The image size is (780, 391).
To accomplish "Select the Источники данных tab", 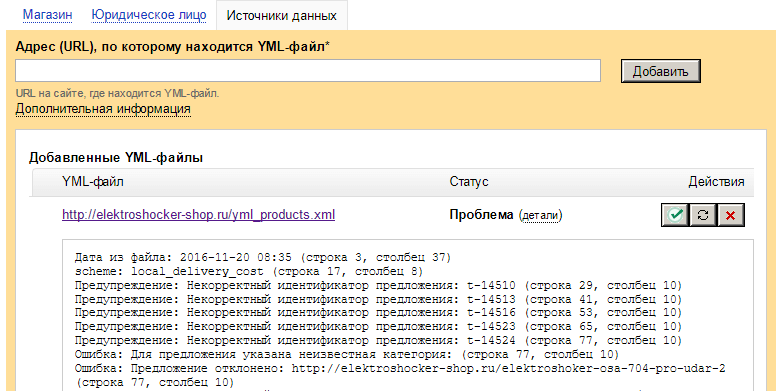I will click(282, 15).
